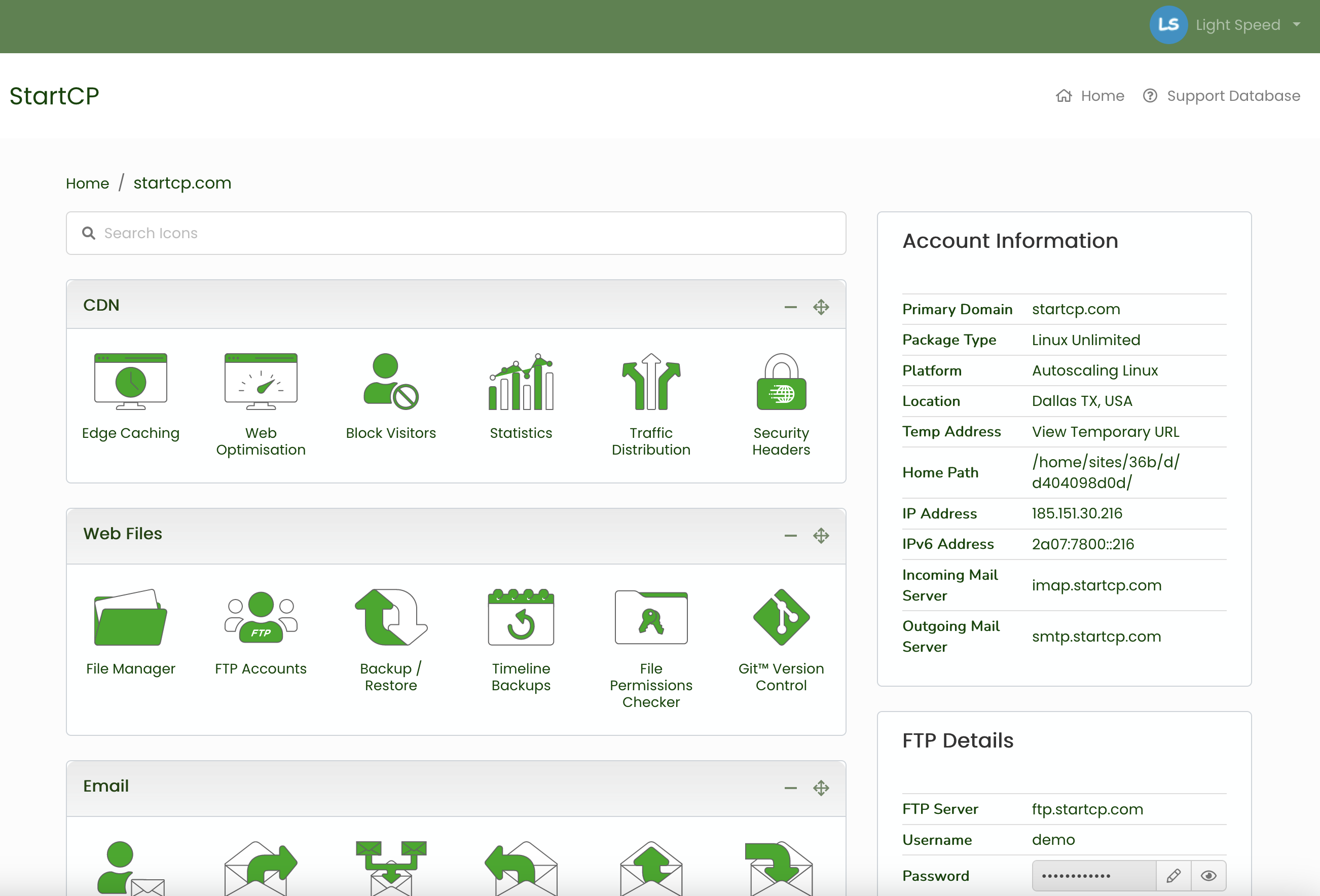Screen dimensions: 1320x896
Task: Collapse the CDN section
Action: [790, 307]
